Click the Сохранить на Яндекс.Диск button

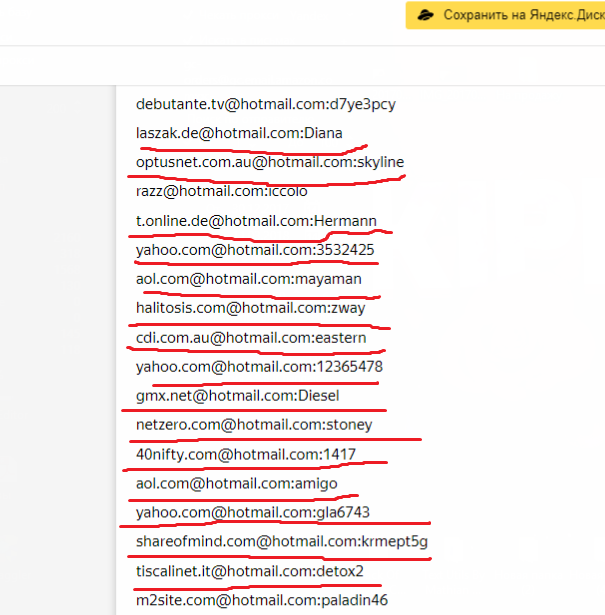505,15
